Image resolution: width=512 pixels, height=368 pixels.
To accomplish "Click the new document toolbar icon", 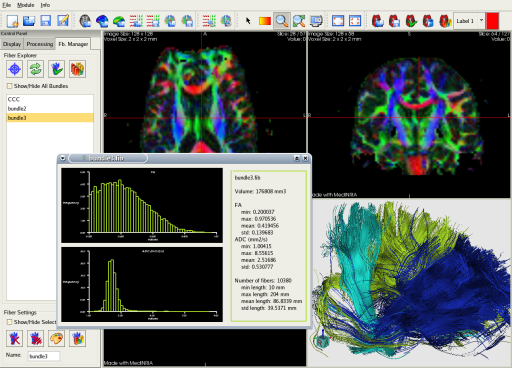I will [x=12, y=21].
